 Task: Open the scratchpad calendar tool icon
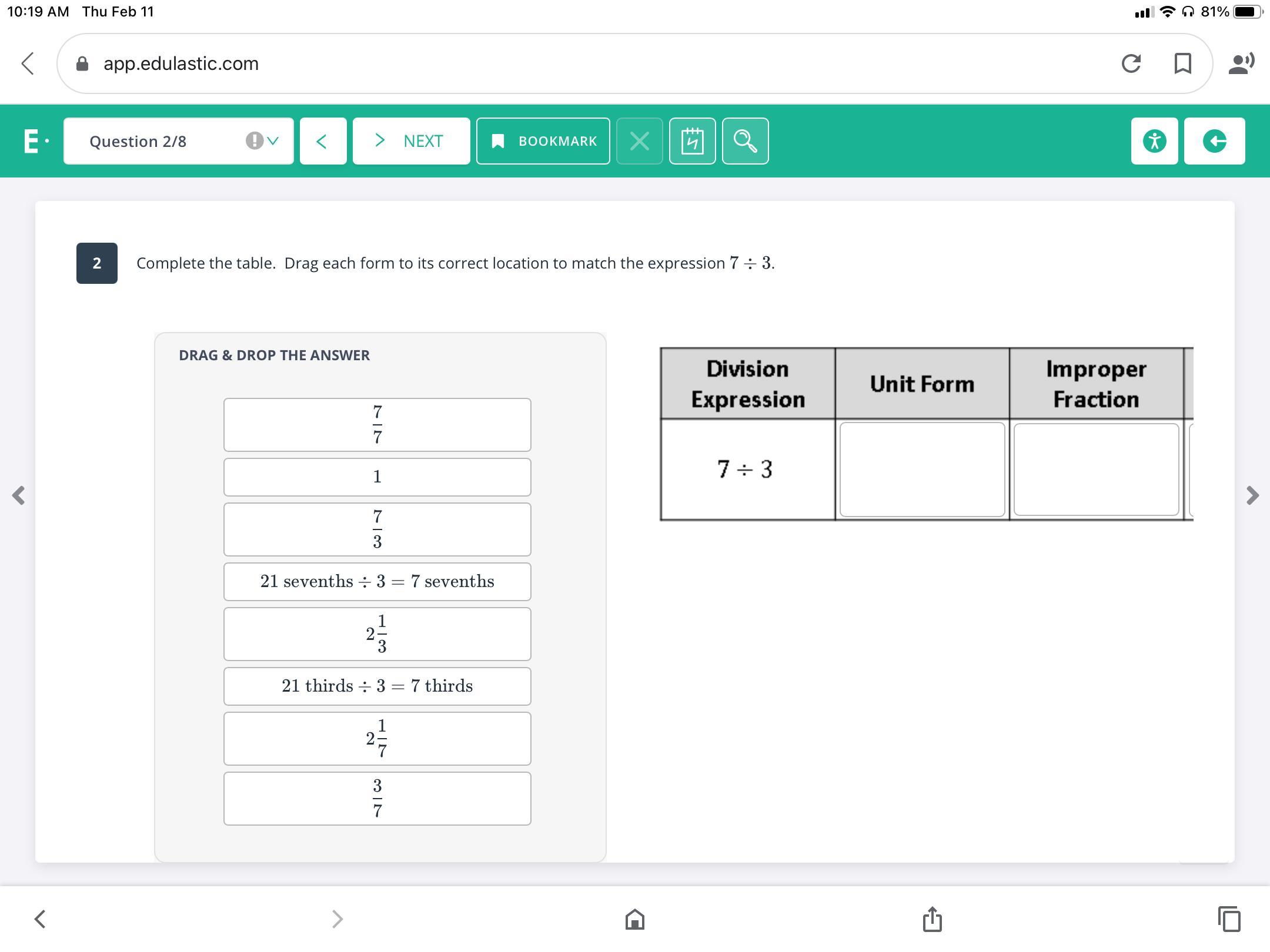coord(692,141)
